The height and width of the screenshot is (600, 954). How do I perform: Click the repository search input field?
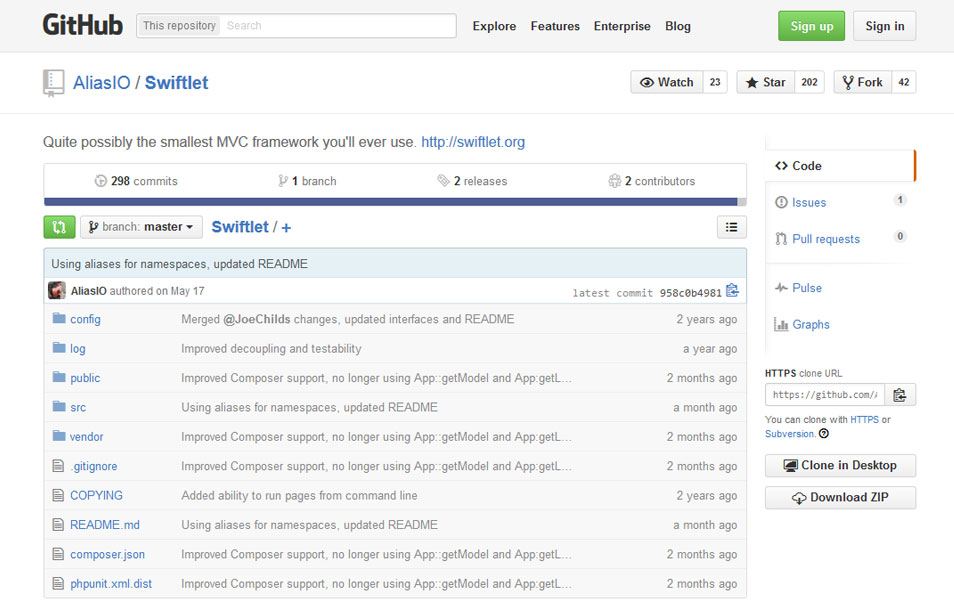[338, 26]
